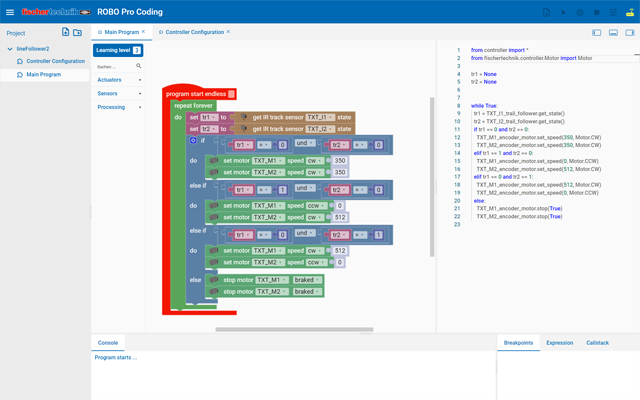This screenshot has height=400, width=640.
Task: Toggle the left sidebar layout icon
Action: click(x=596, y=32)
